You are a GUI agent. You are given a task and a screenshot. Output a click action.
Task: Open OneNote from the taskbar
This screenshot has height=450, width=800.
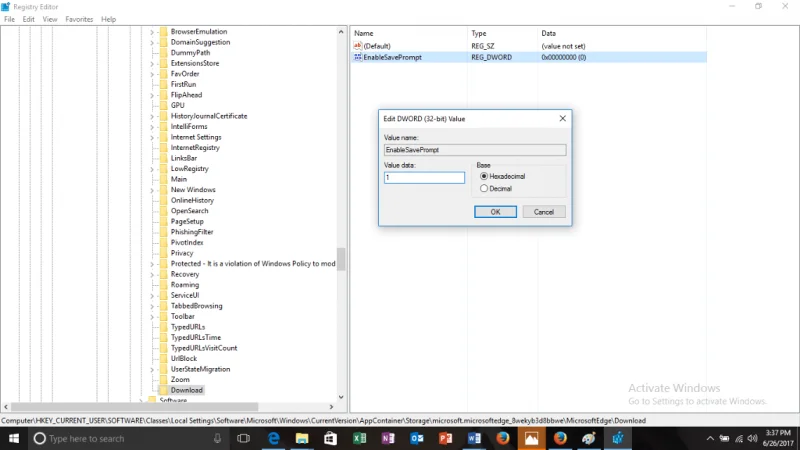coord(388,439)
